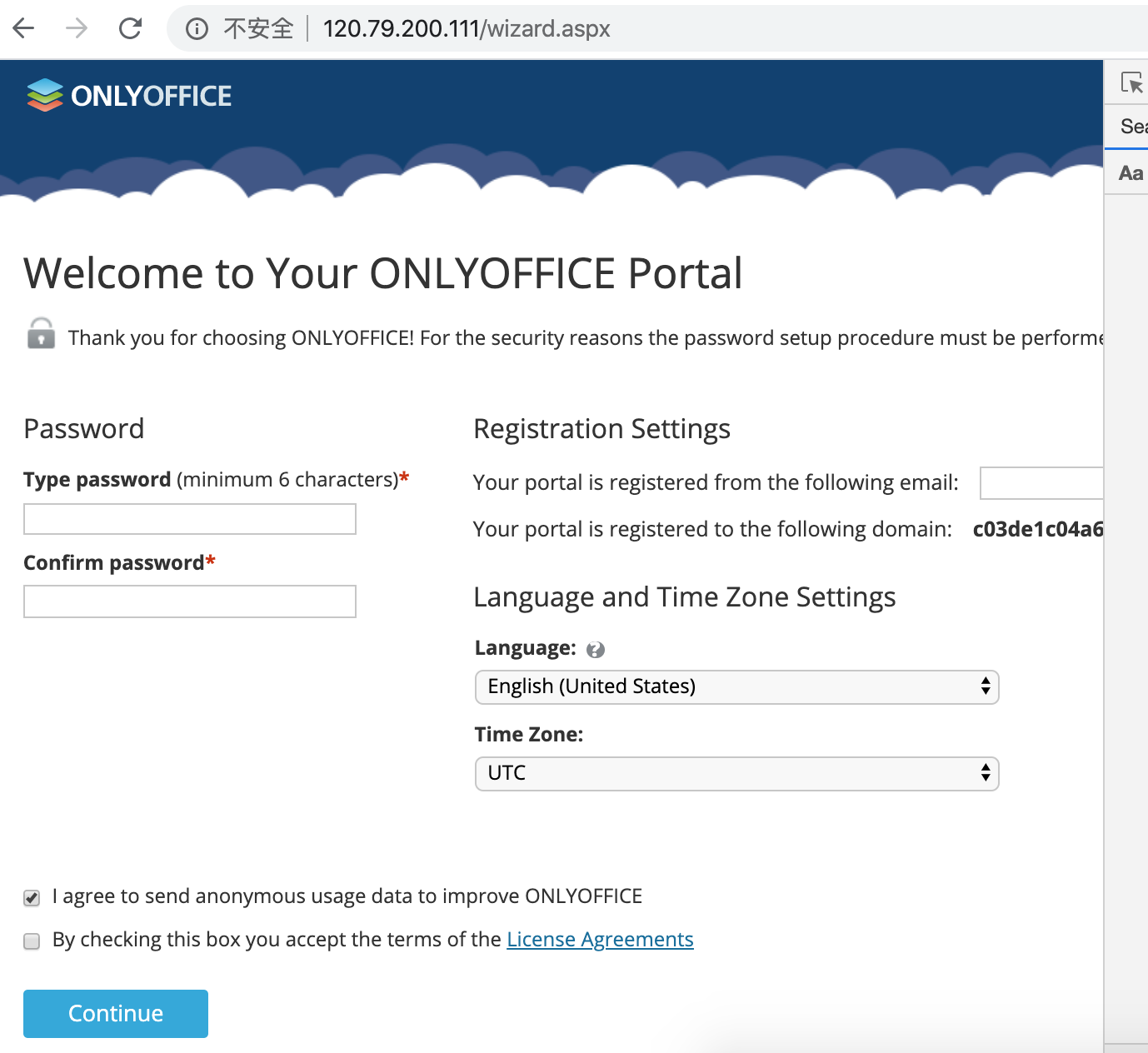Click the Language and Time Zone Settings heading

coord(684,597)
